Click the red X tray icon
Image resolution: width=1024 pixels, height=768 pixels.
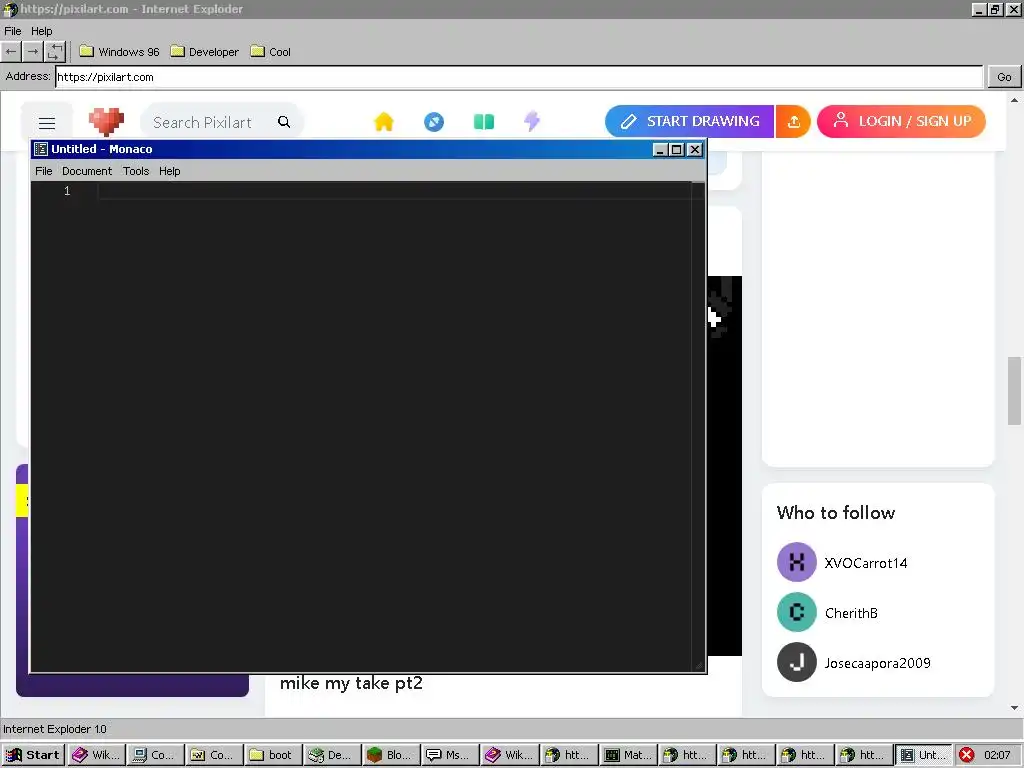click(x=967, y=755)
